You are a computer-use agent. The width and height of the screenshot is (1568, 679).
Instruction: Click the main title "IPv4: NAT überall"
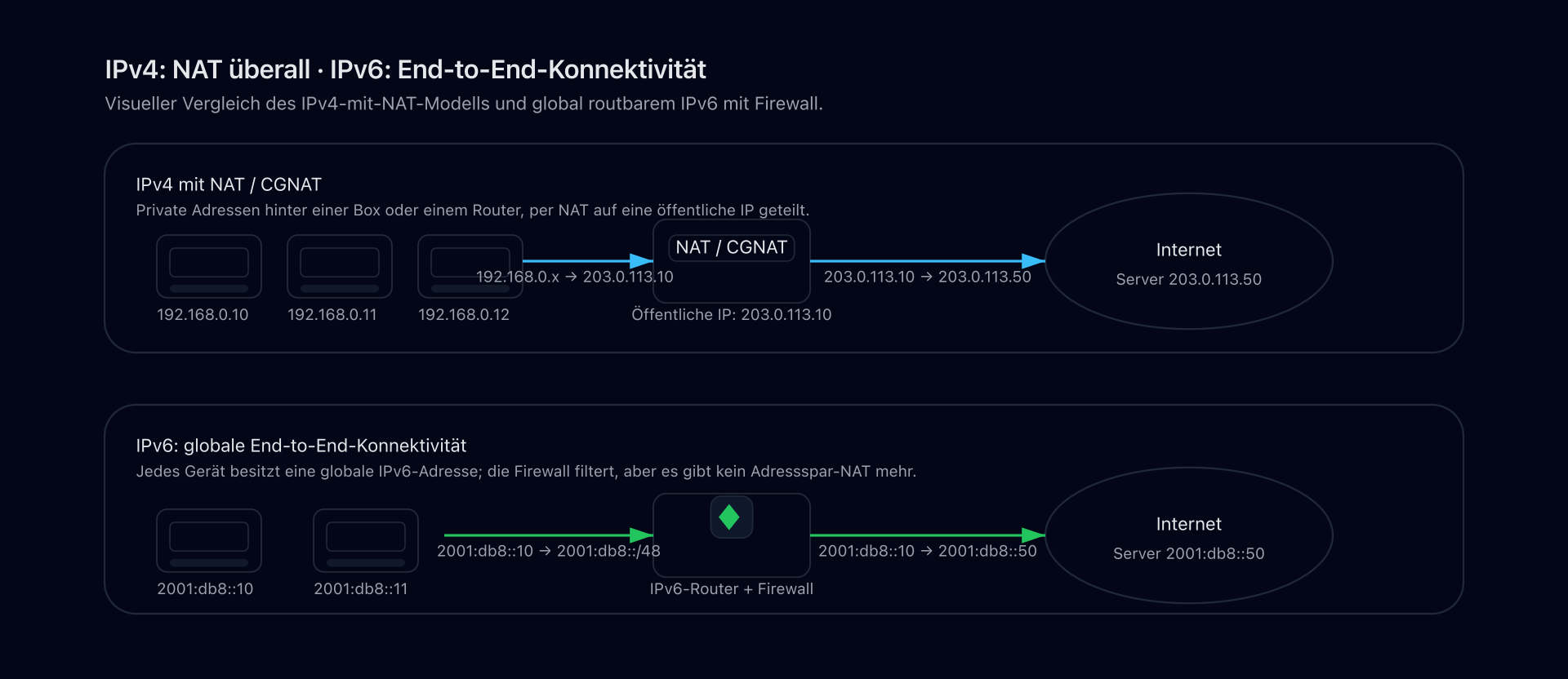(x=207, y=70)
